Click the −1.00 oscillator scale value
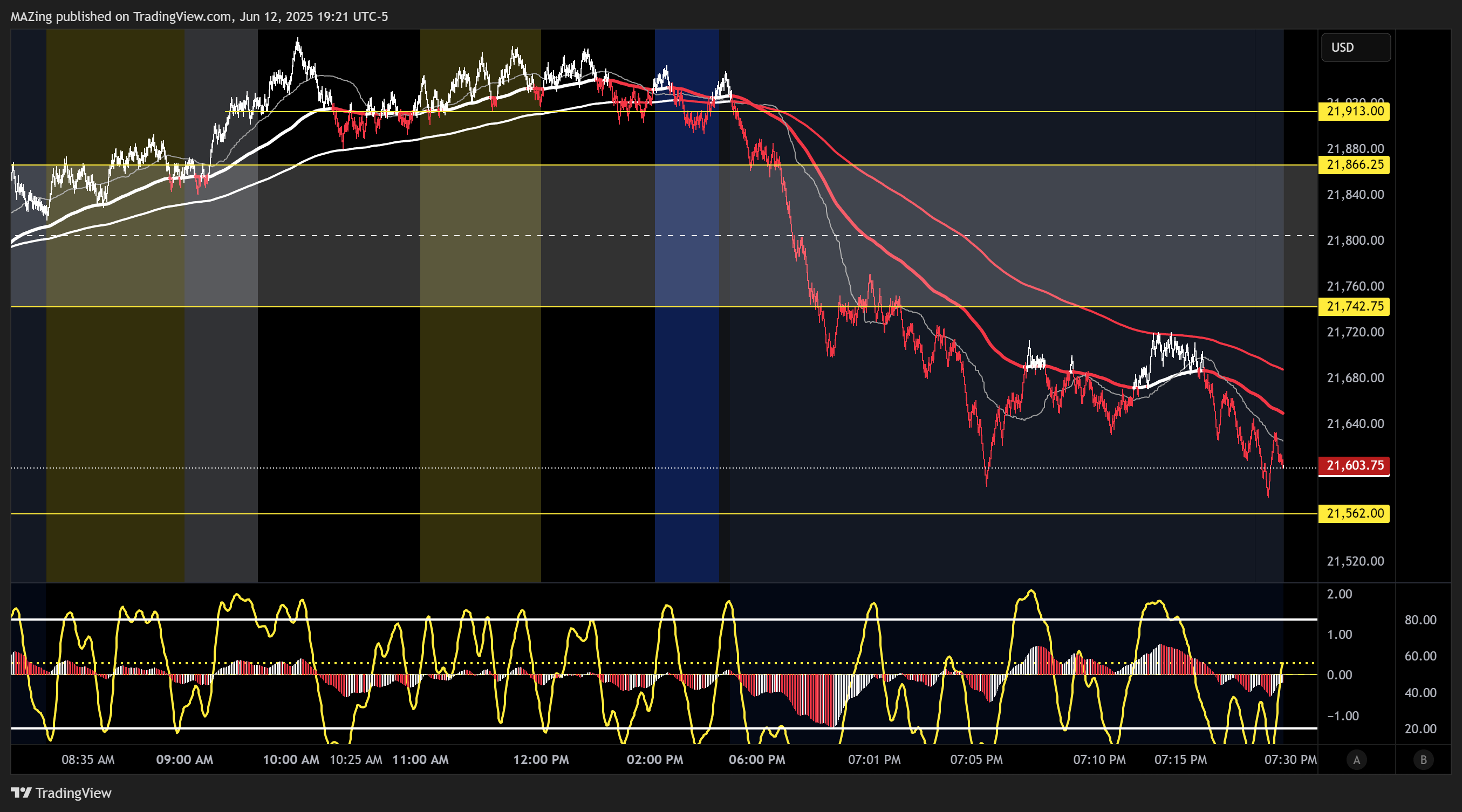1462x812 pixels. [x=1343, y=715]
